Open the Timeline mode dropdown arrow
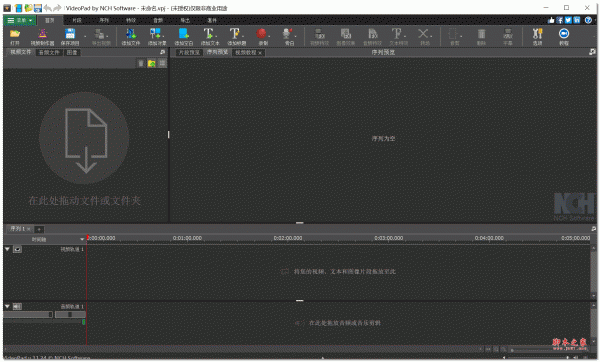 (x=82, y=239)
